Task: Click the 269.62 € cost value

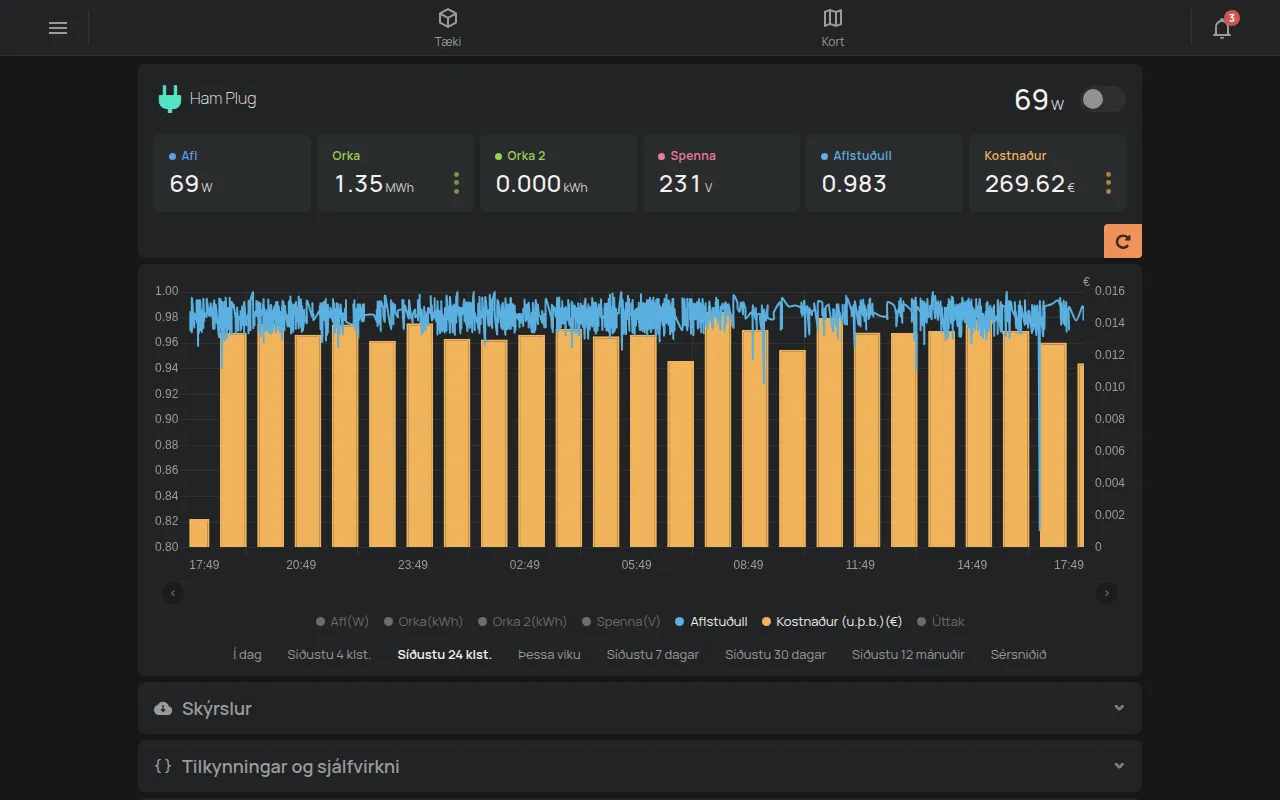Action: click(1030, 184)
